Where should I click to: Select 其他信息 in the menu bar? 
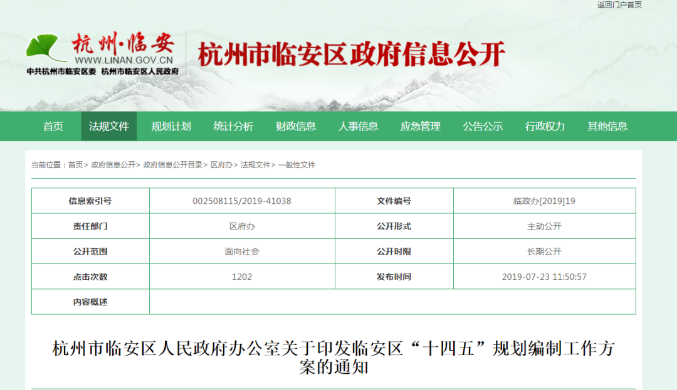click(x=607, y=126)
